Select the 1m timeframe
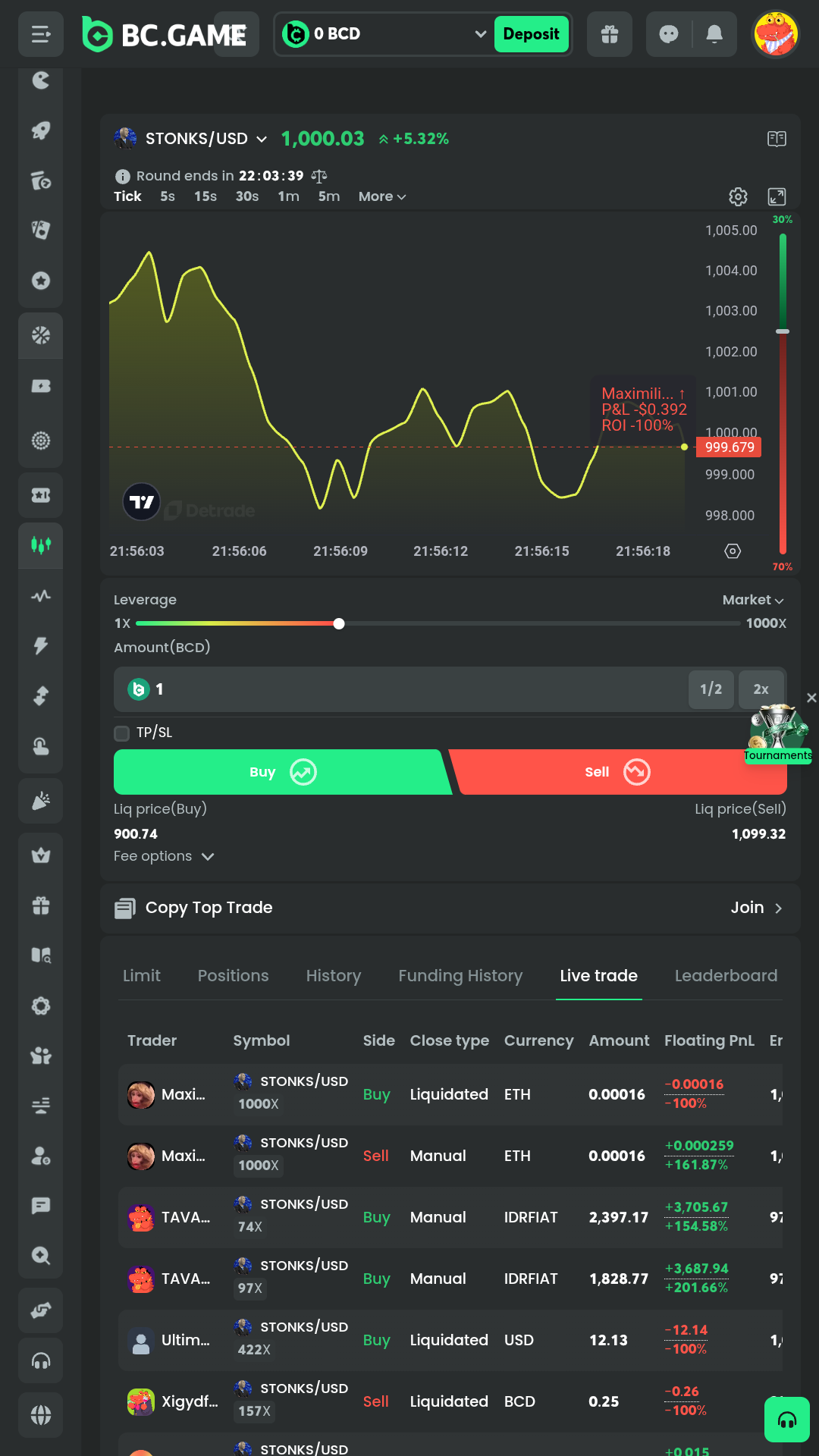Screen dimensions: 819x1456 pos(288,196)
